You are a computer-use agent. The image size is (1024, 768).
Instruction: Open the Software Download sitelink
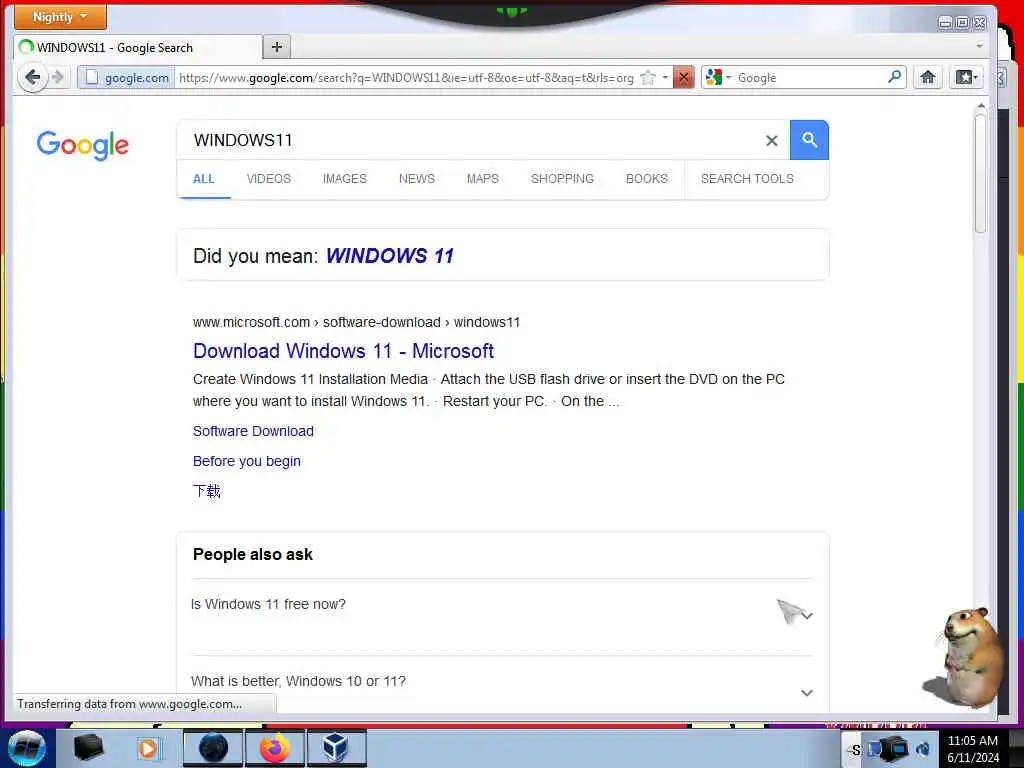253,431
